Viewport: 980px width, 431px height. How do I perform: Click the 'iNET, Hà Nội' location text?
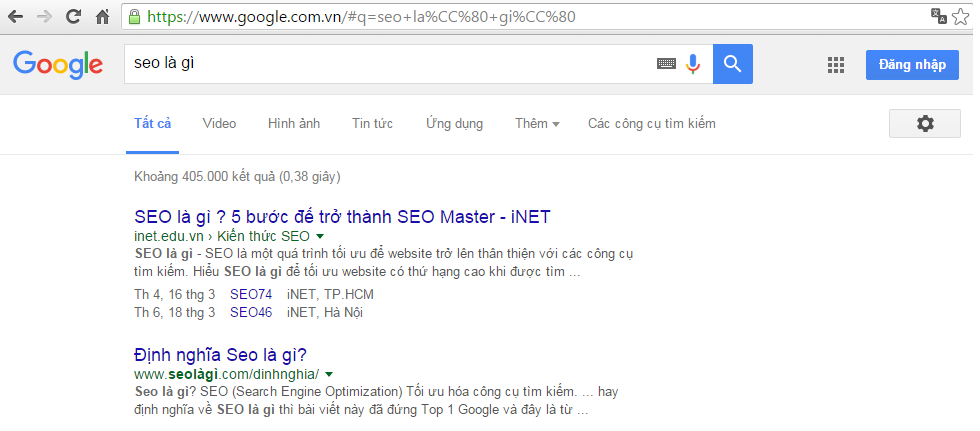324,312
